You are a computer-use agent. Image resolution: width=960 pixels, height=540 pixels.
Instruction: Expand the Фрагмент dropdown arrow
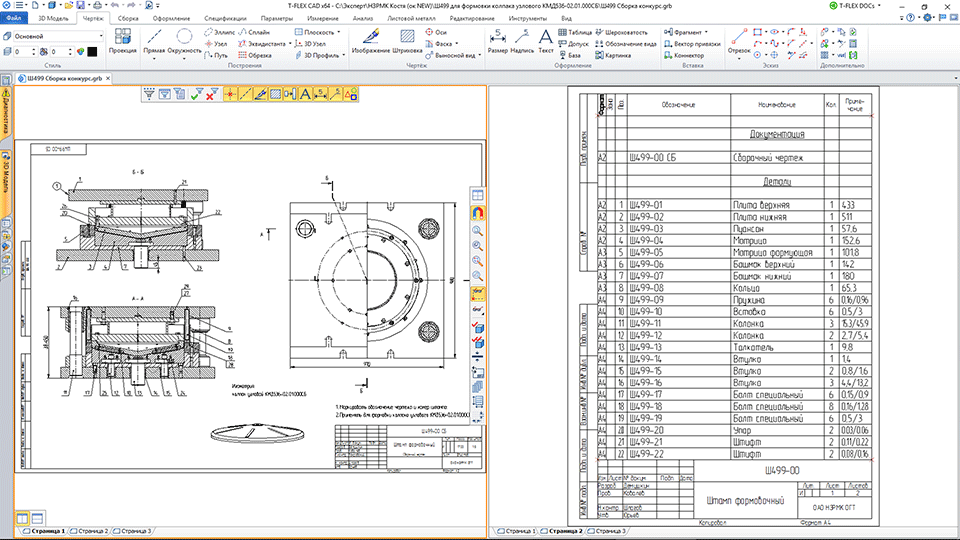click(x=706, y=32)
